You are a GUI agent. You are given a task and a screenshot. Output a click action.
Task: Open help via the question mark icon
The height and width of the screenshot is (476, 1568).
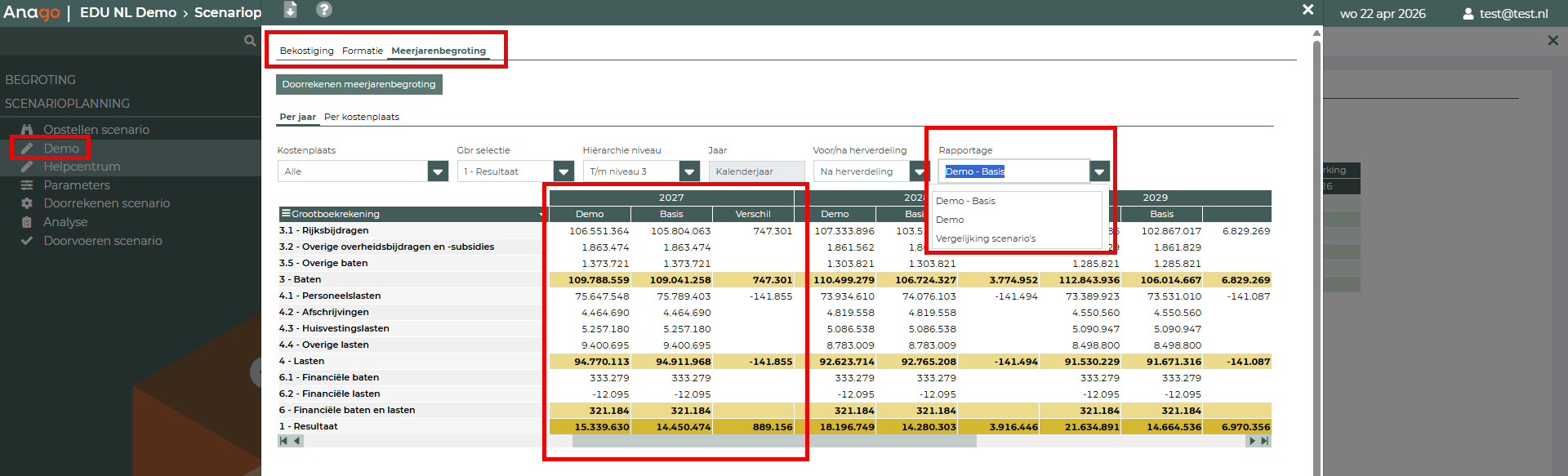[324, 10]
